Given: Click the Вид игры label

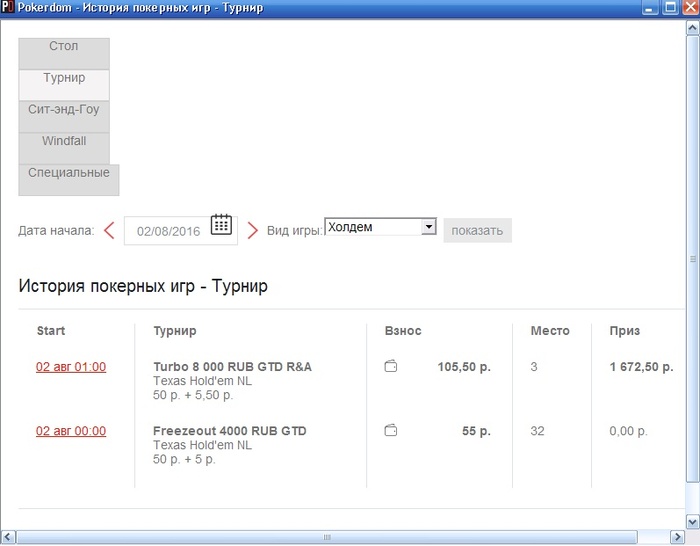Looking at the screenshot, I should pos(295,231).
